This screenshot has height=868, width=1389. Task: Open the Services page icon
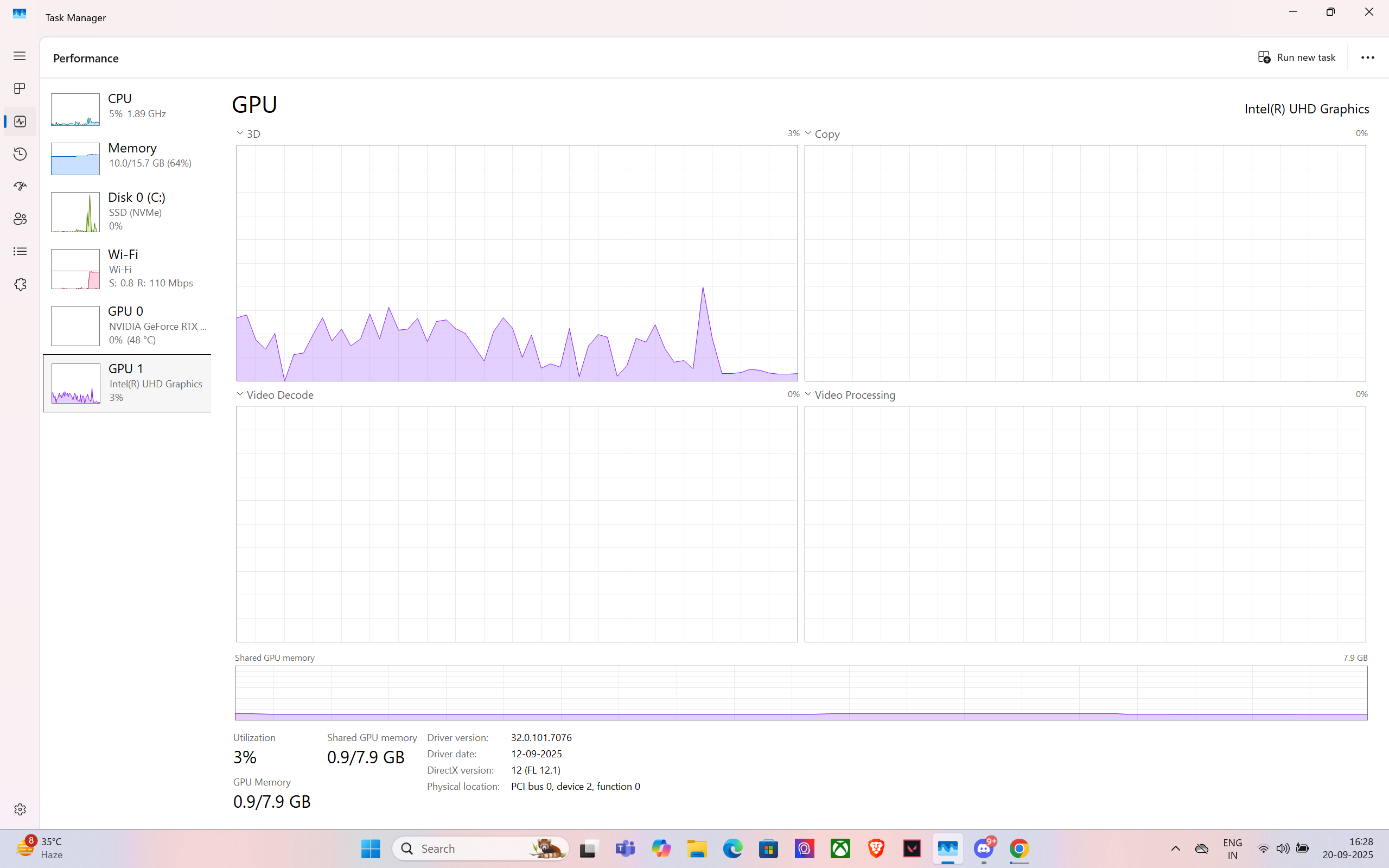click(20, 284)
